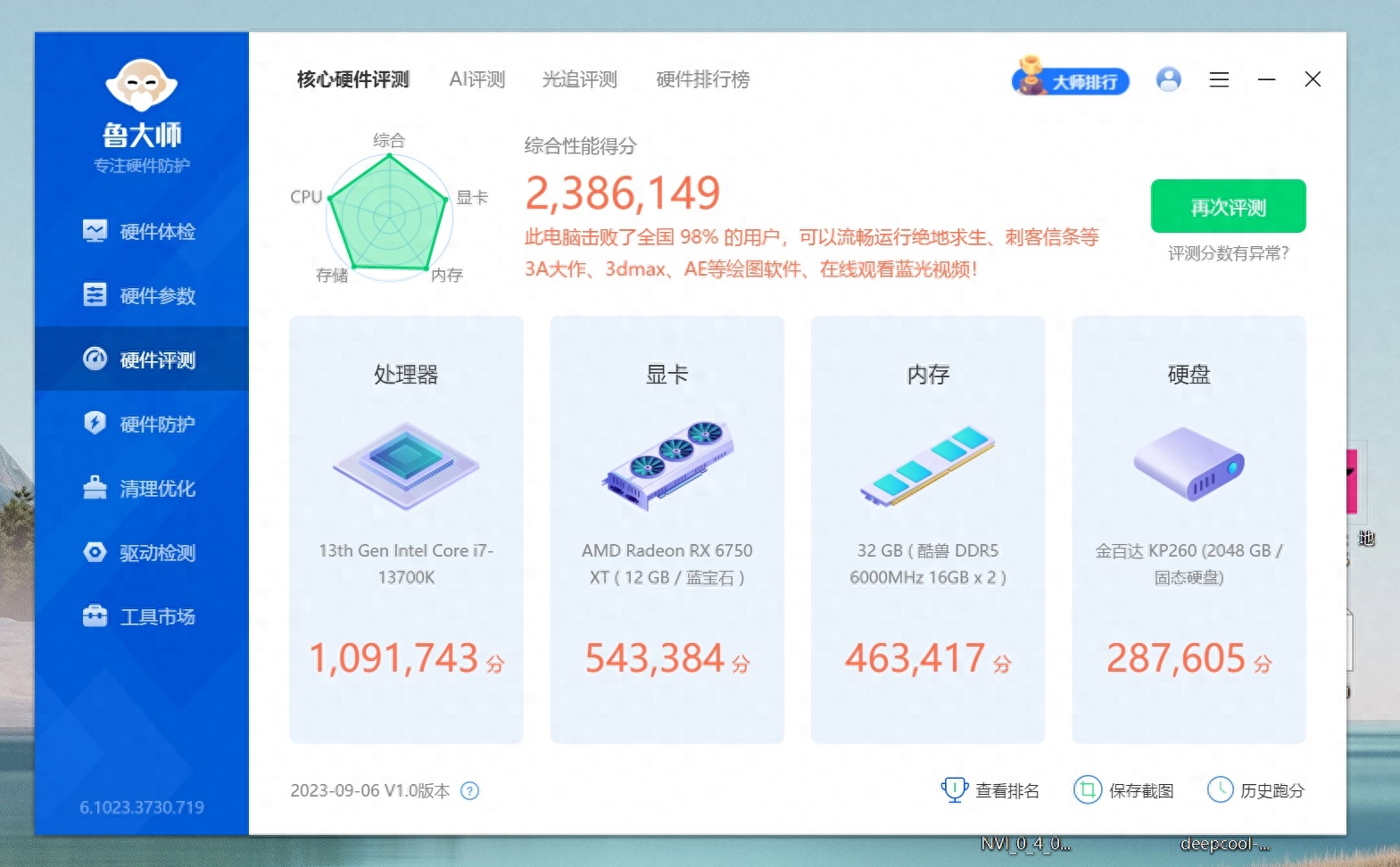
Task: Click 2023-09-06 V1.0版本 text
Action: pyautogui.click(x=369, y=791)
